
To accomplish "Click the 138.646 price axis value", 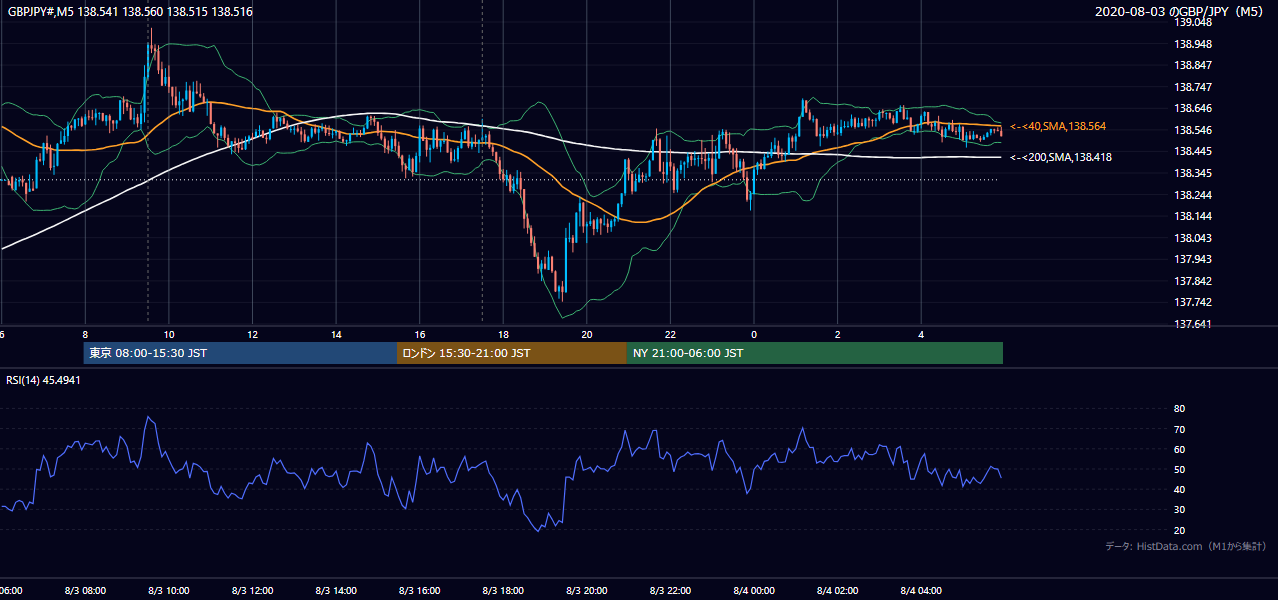I will 1192,109.
